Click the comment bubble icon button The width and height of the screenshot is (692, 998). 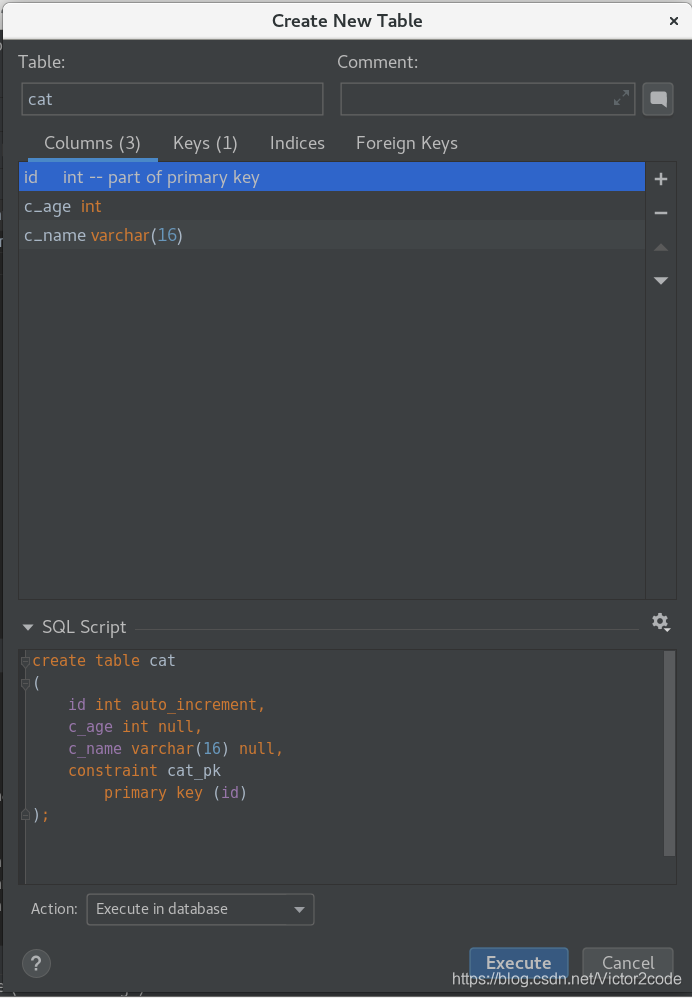click(x=658, y=99)
